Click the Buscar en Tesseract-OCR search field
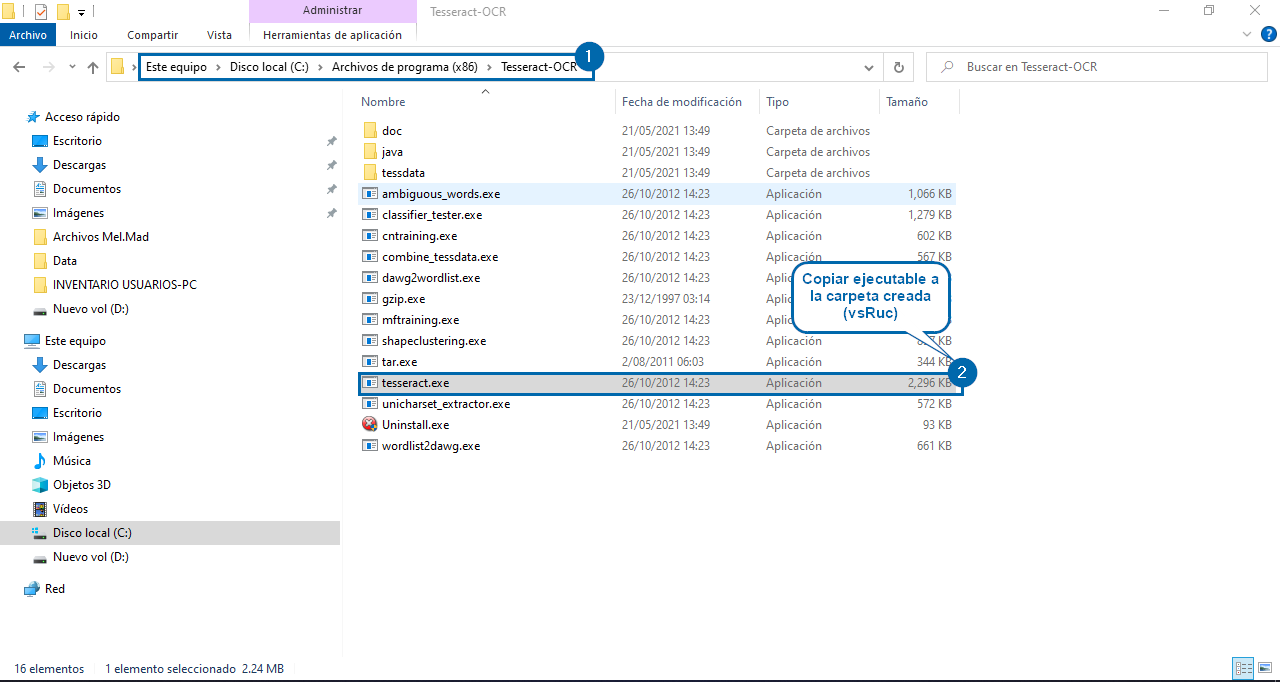The width and height of the screenshot is (1280, 682). pyautogui.click(x=1097, y=67)
